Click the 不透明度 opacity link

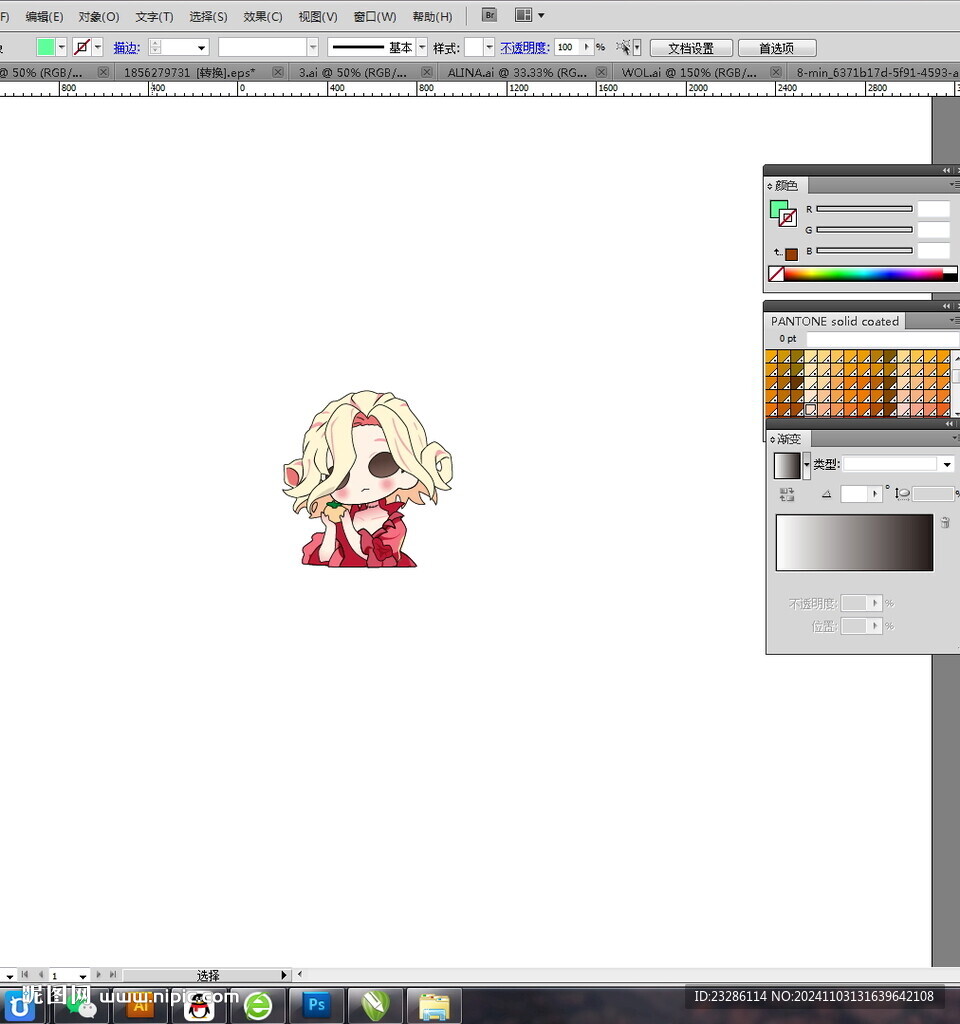click(525, 48)
